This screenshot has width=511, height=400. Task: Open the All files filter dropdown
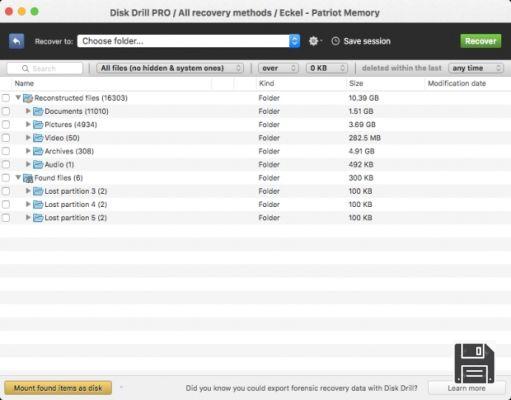(170, 68)
